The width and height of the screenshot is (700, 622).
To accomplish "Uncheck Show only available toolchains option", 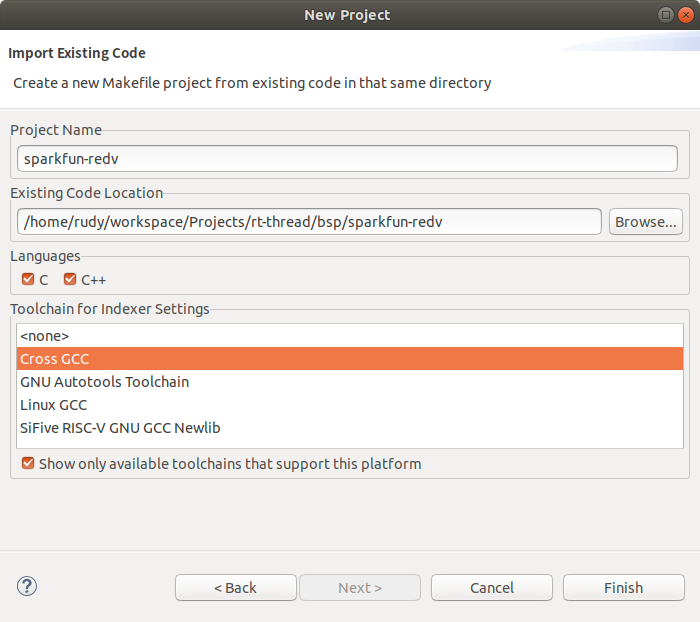I will coord(28,464).
